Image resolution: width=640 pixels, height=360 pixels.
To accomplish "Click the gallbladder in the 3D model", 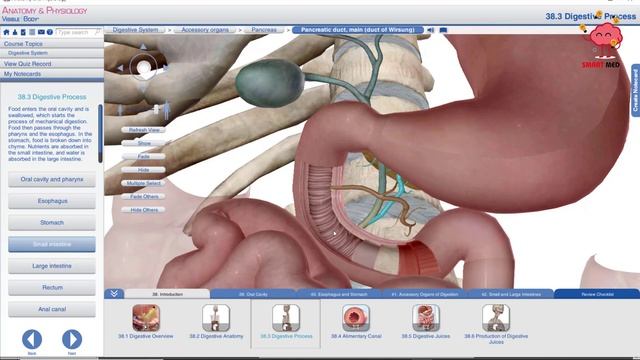I will 269,82.
